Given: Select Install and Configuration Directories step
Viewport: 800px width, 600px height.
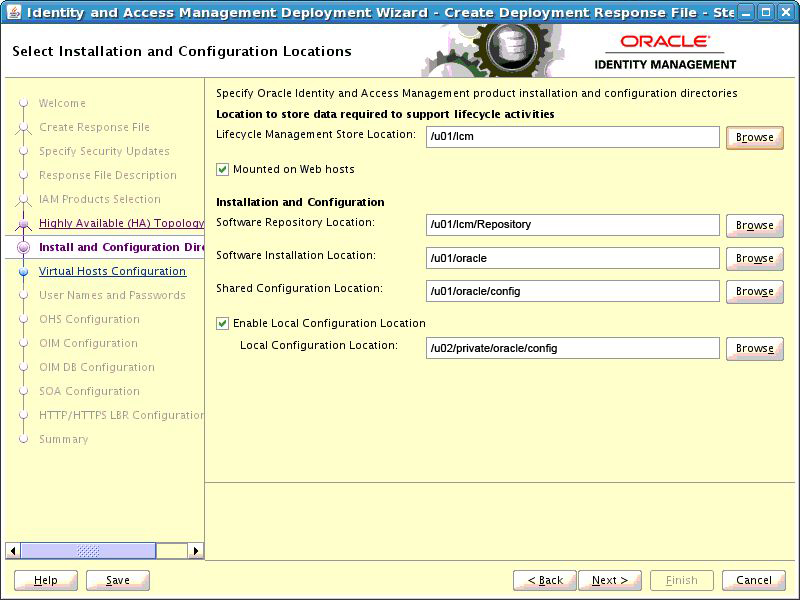Looking at the screenshot, I should click(121, 247).
